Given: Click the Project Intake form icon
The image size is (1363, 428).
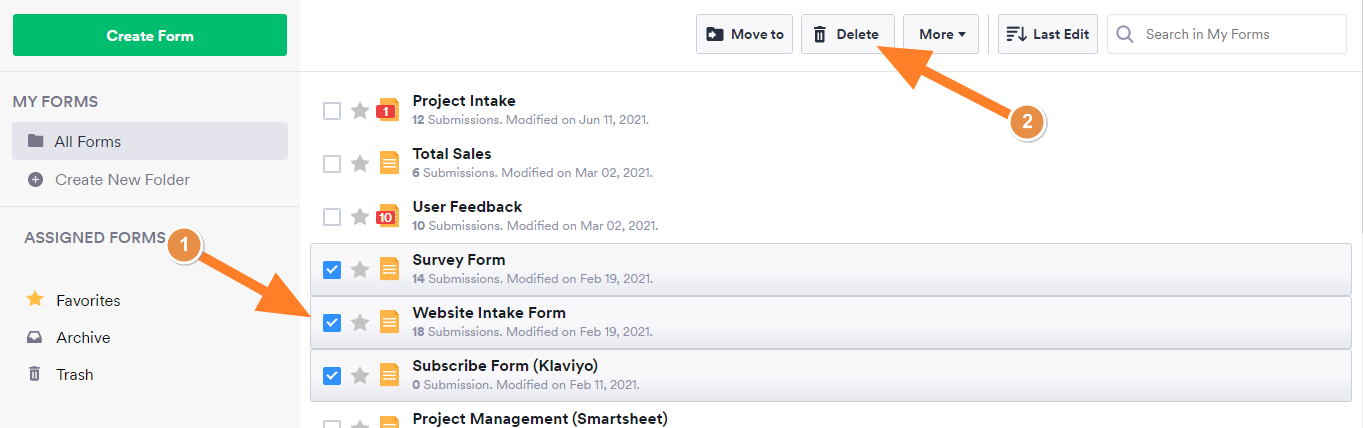Looking at the screenshot, I should click(388, 110).
